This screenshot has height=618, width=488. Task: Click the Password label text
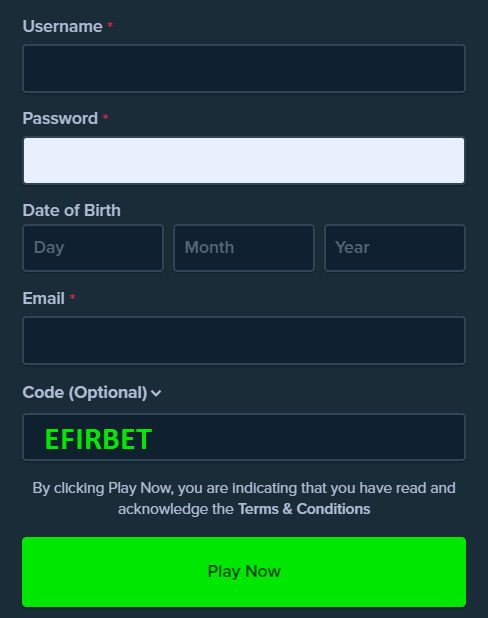coord(60,118)
